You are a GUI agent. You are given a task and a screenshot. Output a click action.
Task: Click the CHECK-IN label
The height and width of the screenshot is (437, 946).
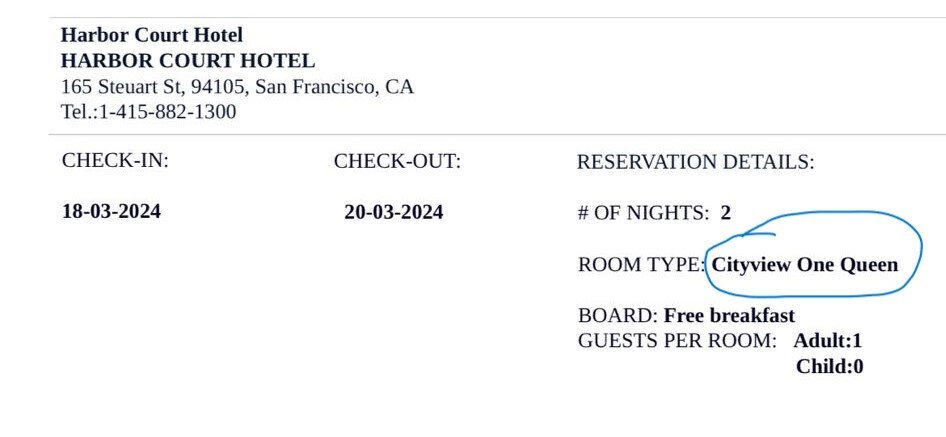point(115,161)
